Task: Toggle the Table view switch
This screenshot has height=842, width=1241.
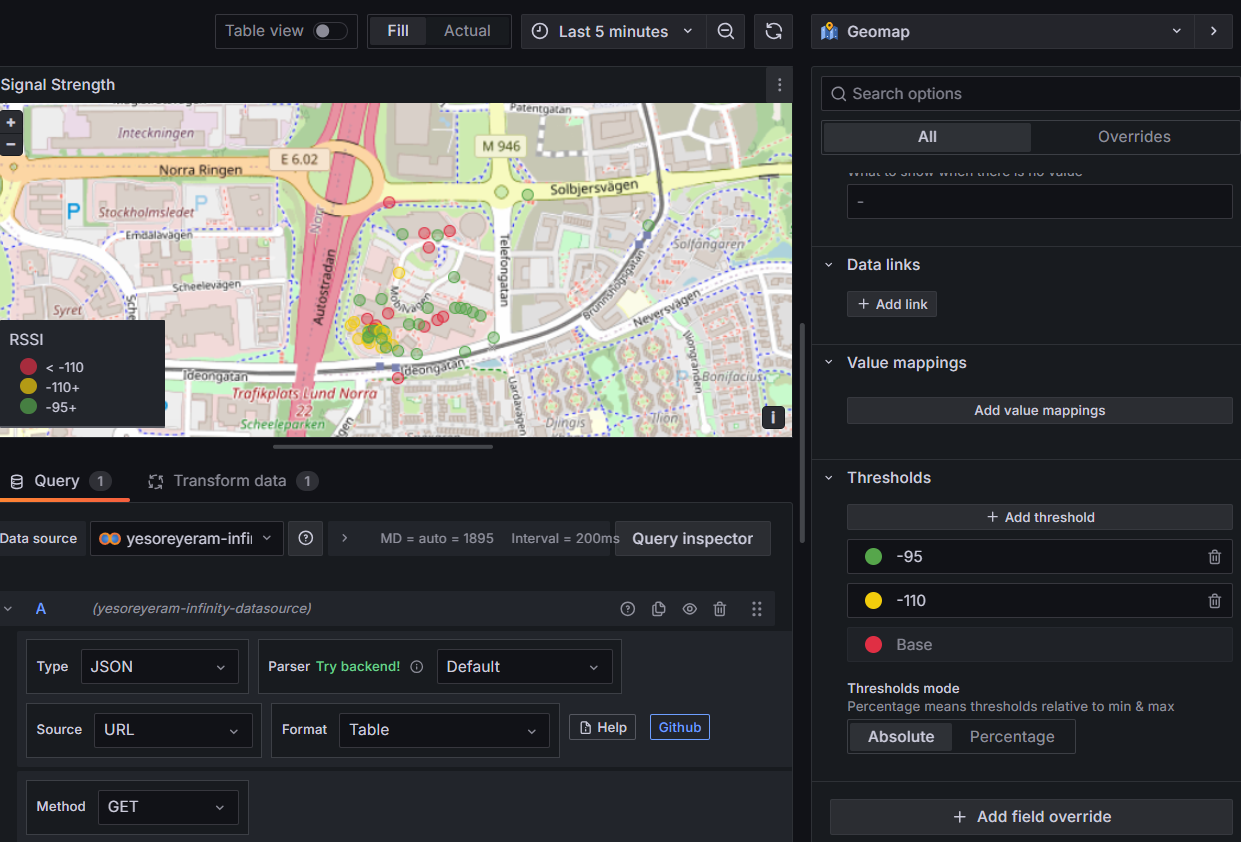Action: point(329,31)
